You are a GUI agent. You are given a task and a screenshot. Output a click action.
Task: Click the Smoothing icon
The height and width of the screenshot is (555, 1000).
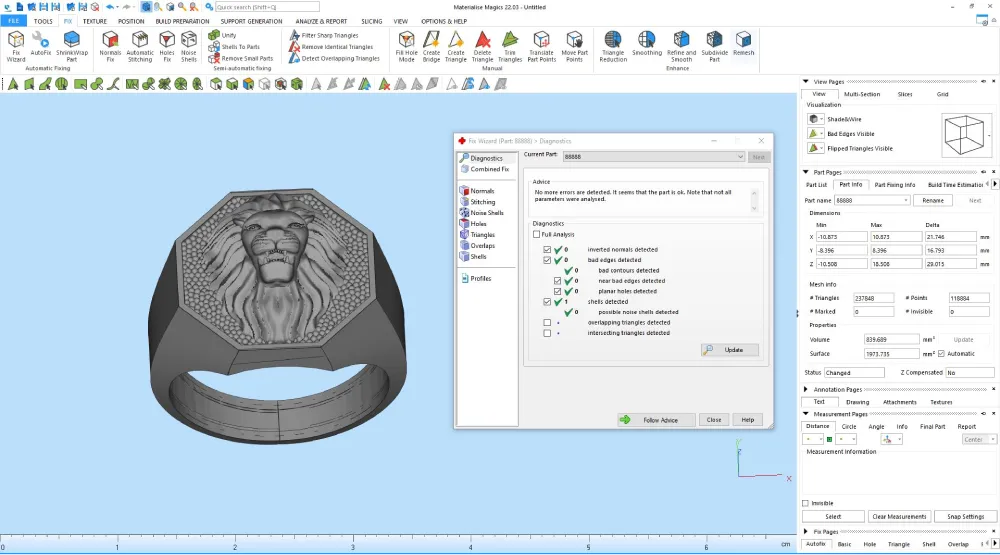647,43
